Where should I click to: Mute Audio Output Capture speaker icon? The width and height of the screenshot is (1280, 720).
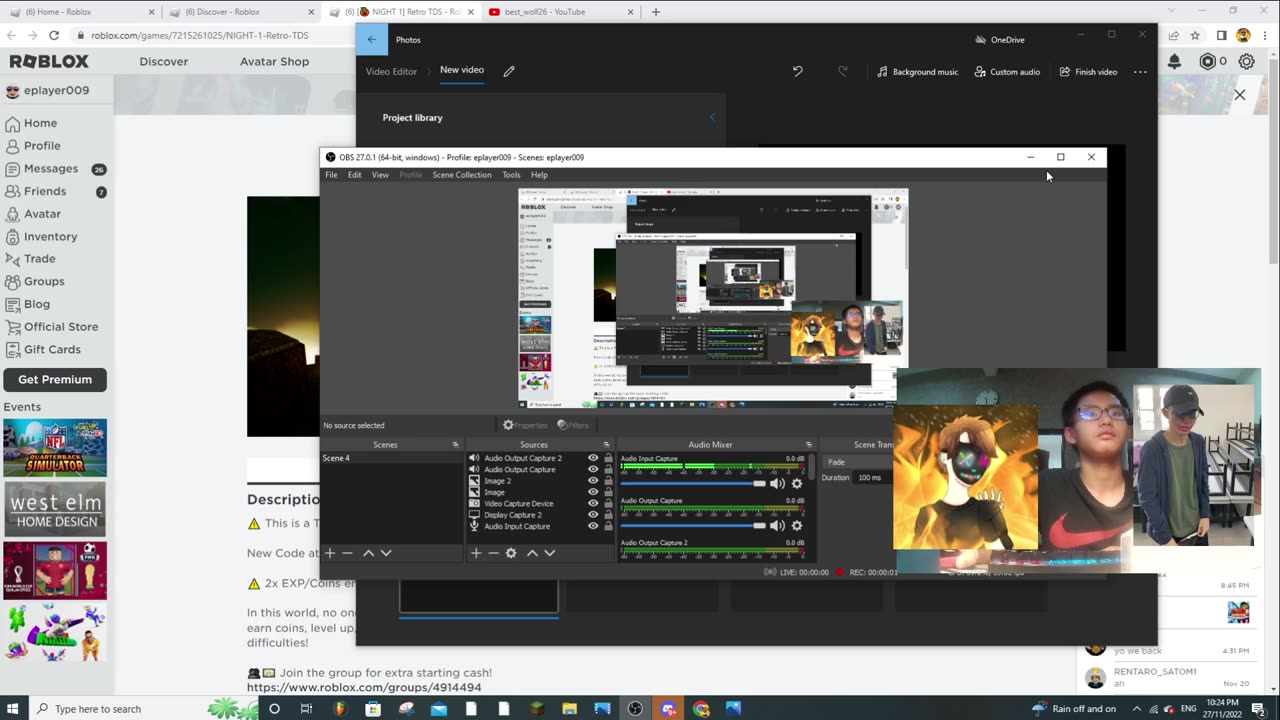(777, 525)
